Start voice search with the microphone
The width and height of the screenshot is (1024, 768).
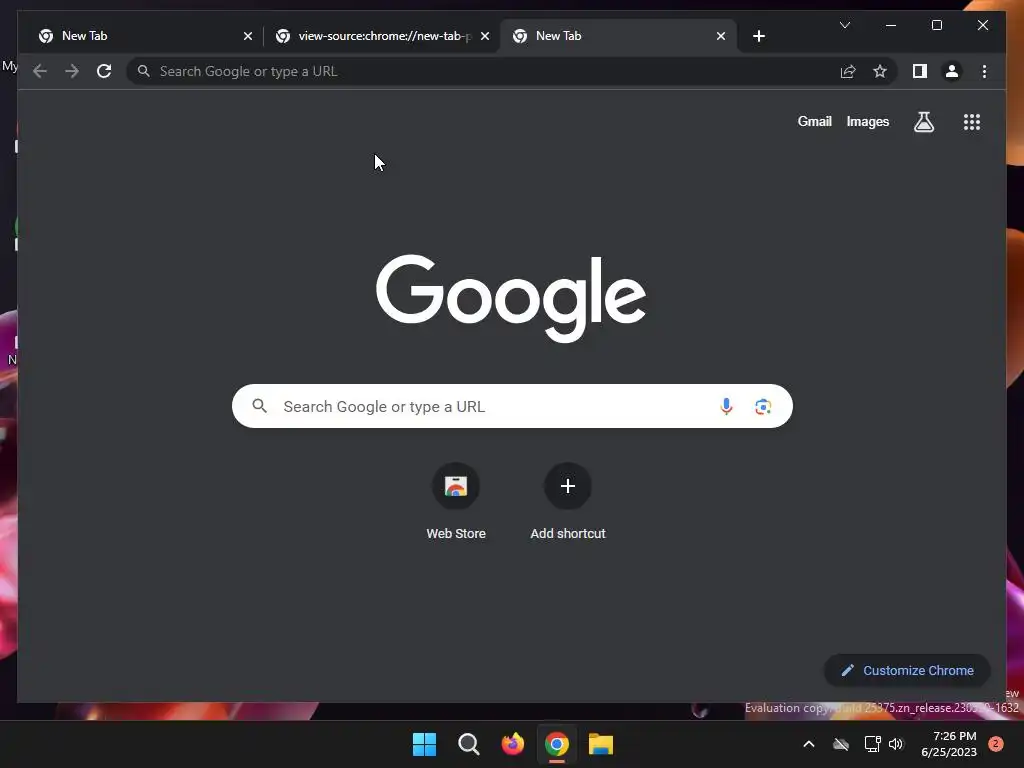click(x=726, y=406)
